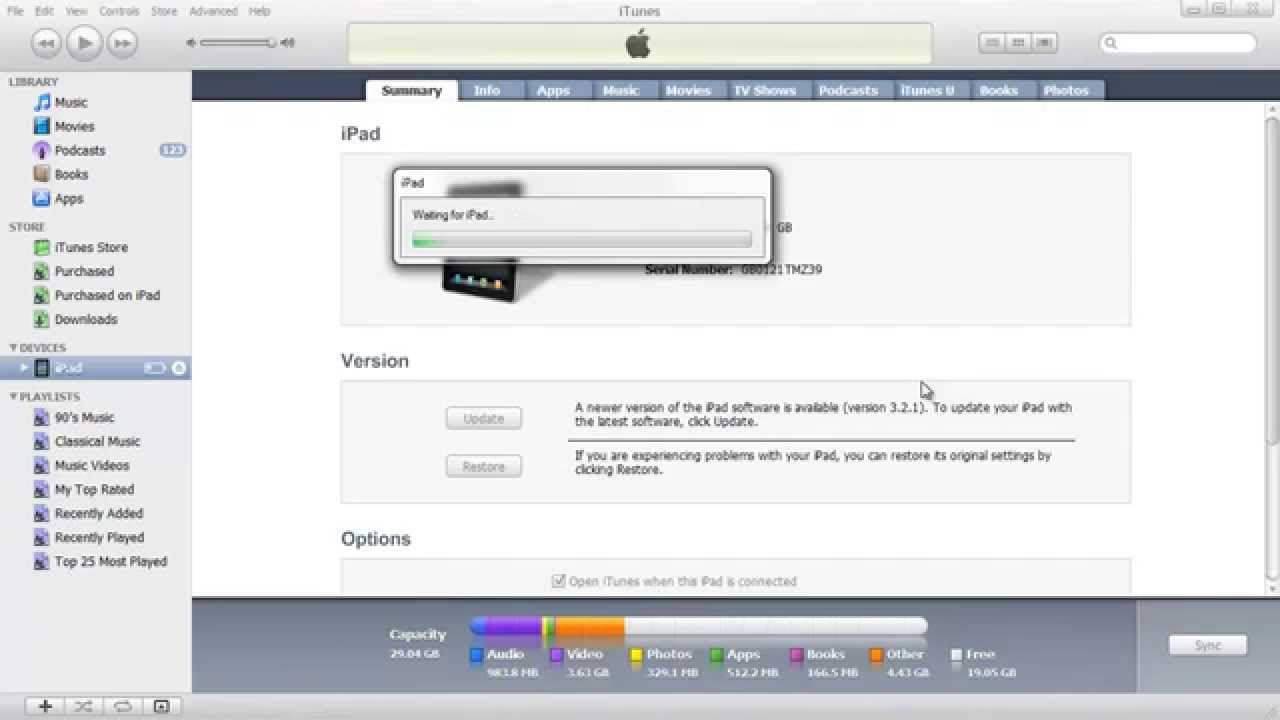
Task: Click the iPad battery indicator
Action: click(x=155, y=368)
